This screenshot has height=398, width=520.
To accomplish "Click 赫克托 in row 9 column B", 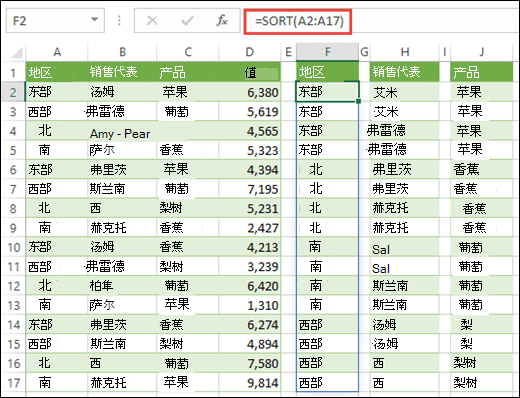I will (108, 228).
